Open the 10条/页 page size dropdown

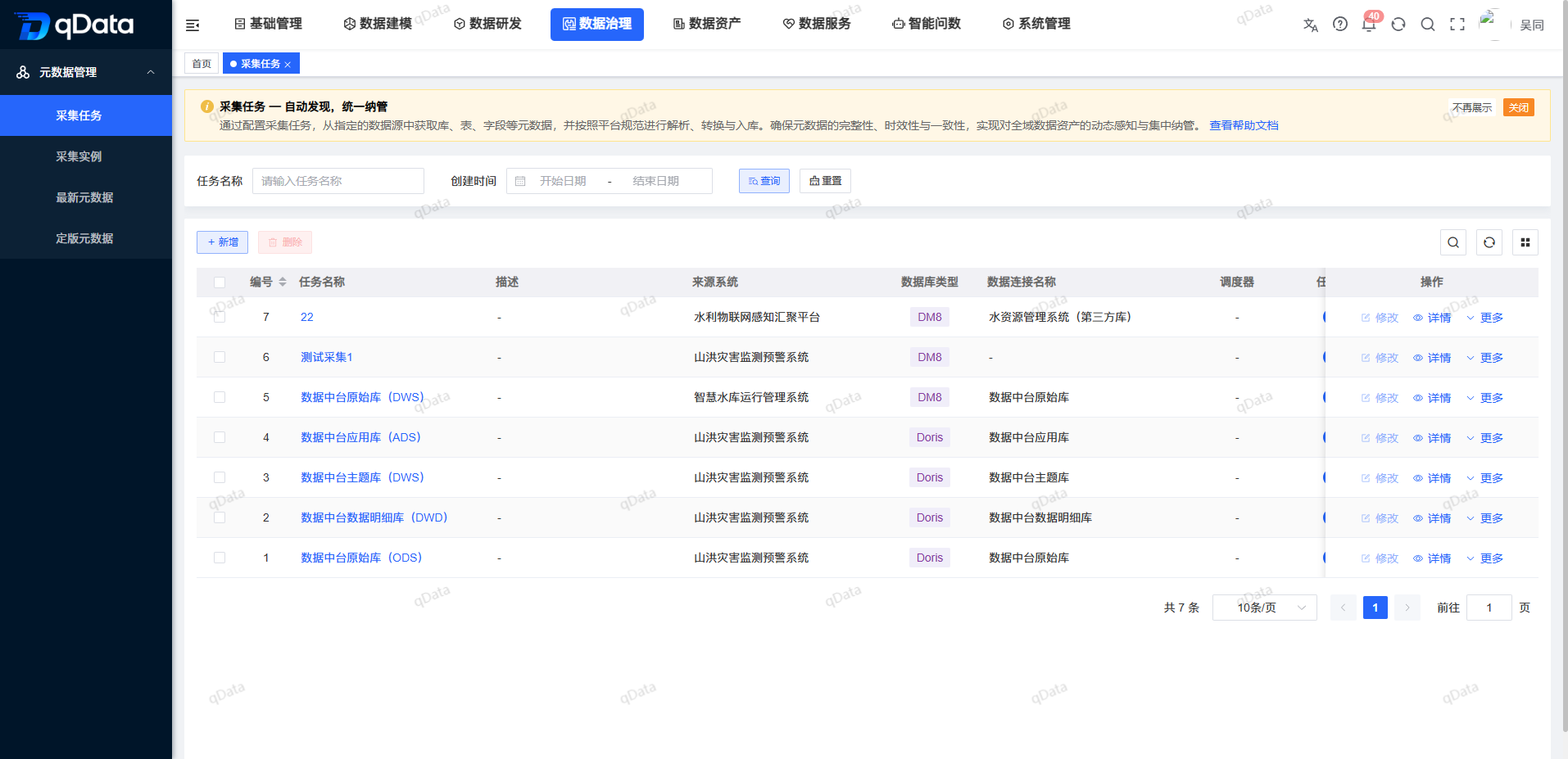click(1264, 608)
